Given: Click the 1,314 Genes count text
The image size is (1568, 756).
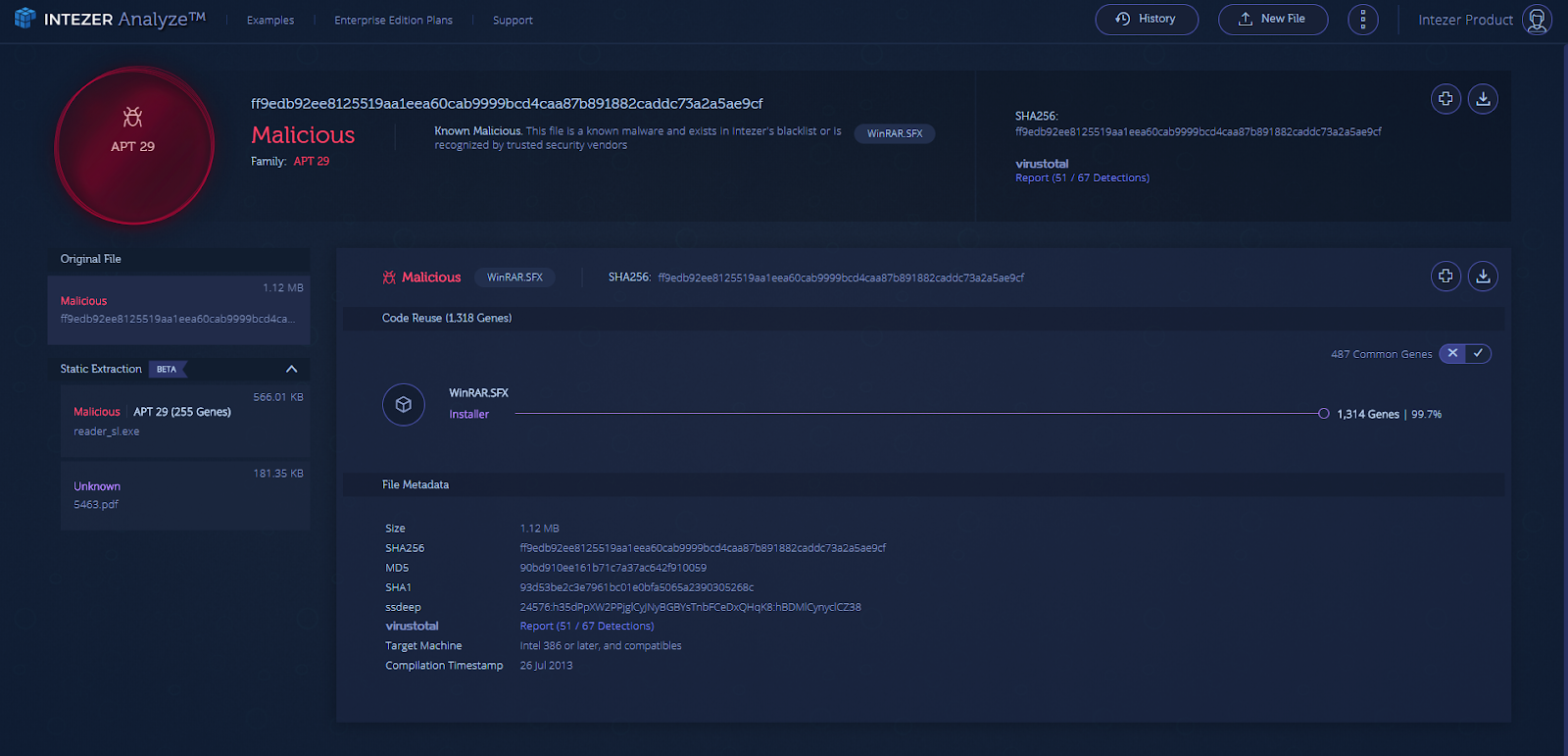Looking at the screenshot, I should [x=1368, y=415].
